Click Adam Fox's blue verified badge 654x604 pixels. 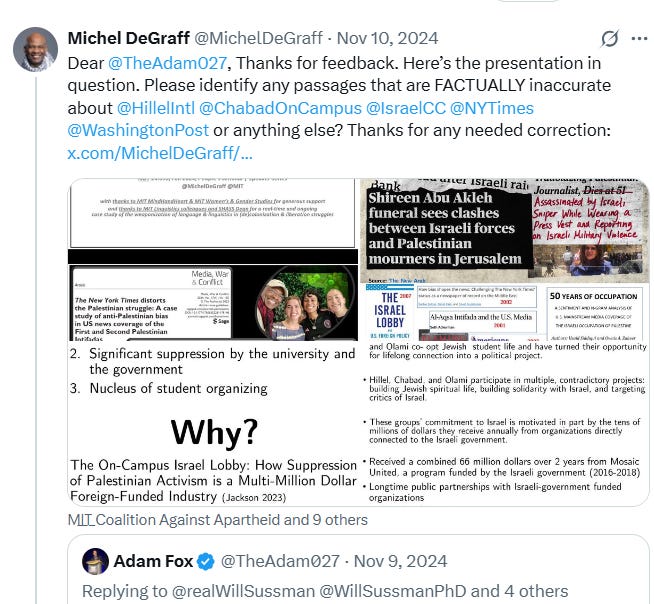coord(205,561)
